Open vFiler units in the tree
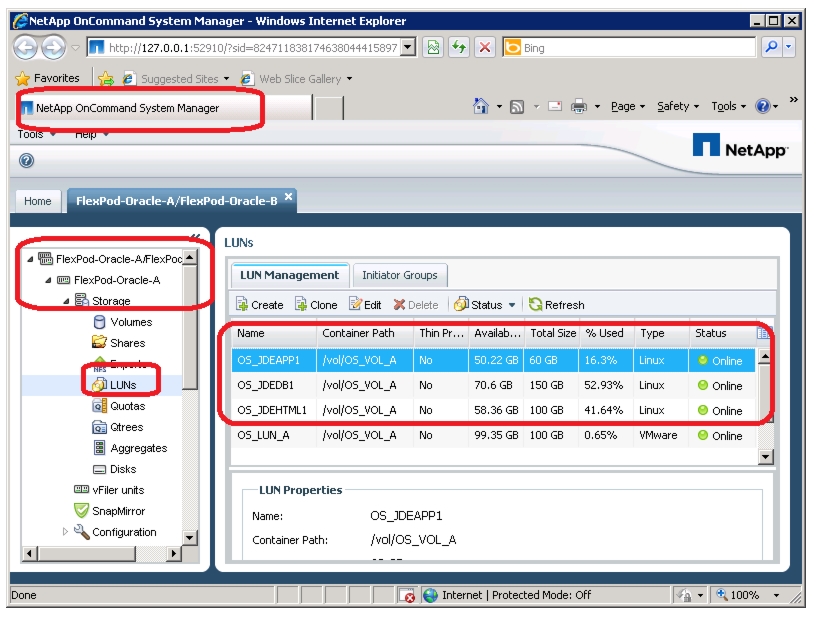Viewport: 837px width, 619px height. pyautogui.click(x=109, y=490)
